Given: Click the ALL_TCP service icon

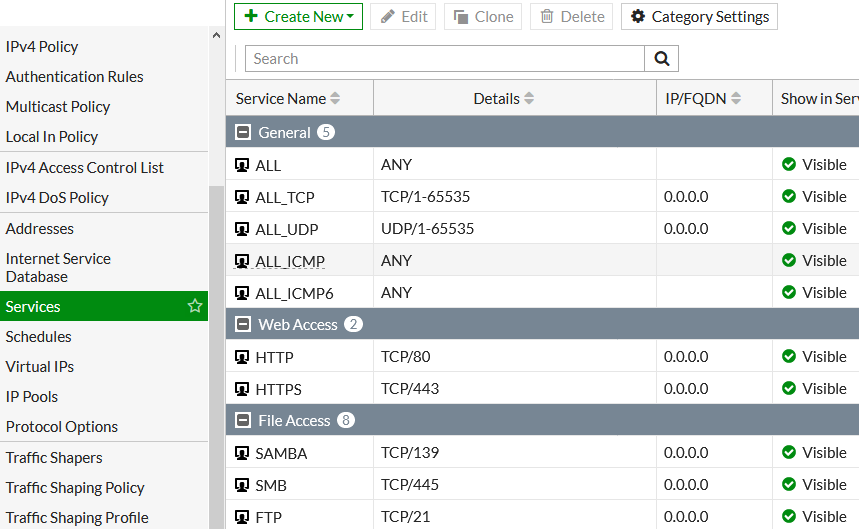Looking at the screenshot, I should pos(242,197).
